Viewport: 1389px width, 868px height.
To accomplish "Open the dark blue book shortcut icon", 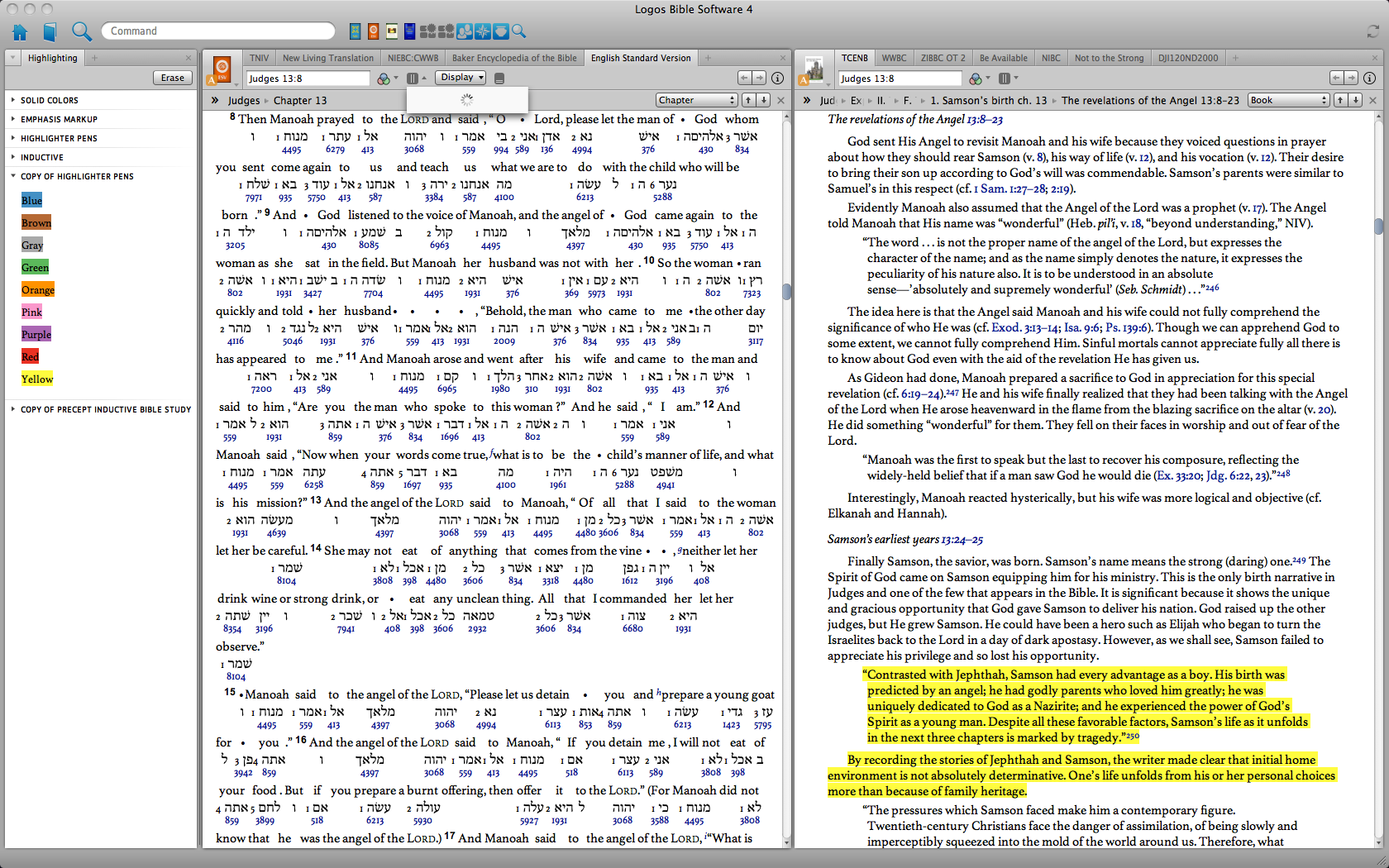I will click(x=409, y=31).
